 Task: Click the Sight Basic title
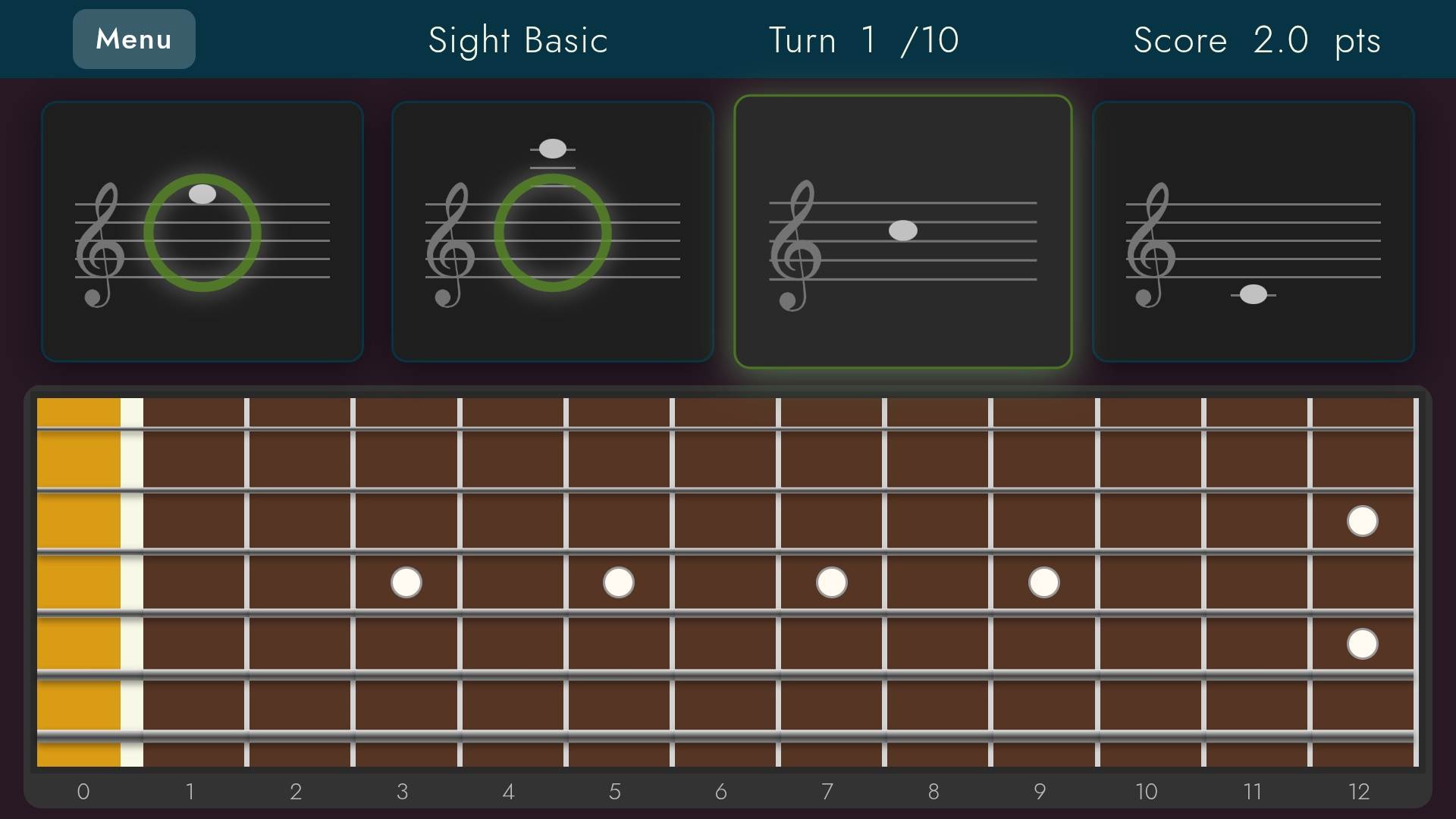[517, 41]
